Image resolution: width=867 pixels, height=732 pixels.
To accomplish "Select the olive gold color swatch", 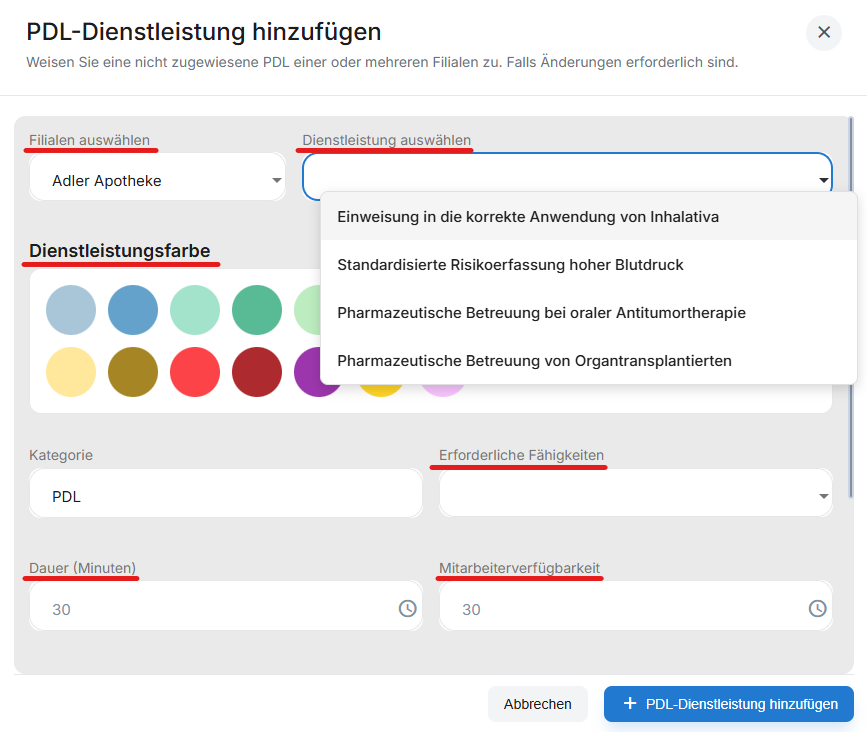I will pyautogui.click(x=133, y=372).
